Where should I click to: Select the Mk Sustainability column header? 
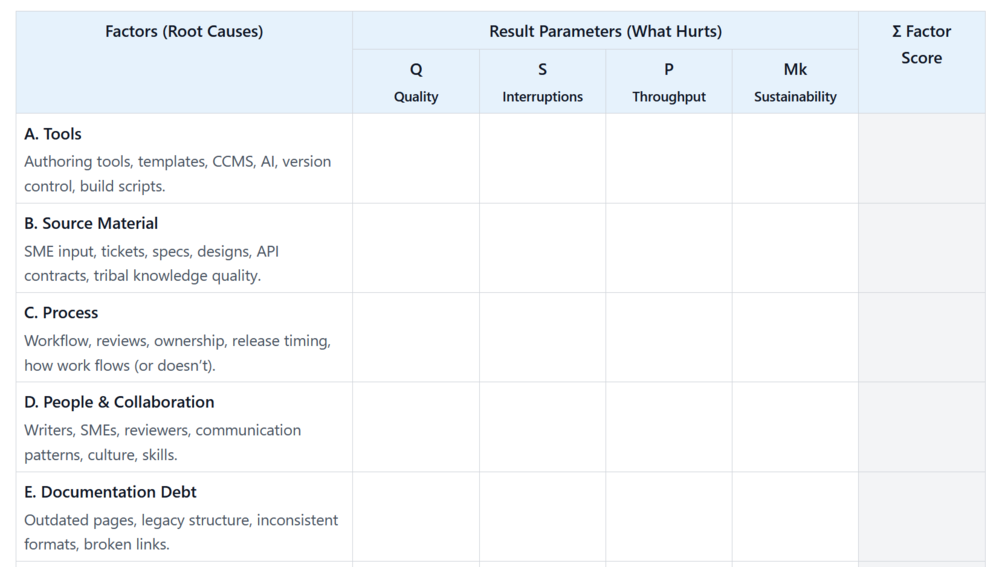click(795, 82)
